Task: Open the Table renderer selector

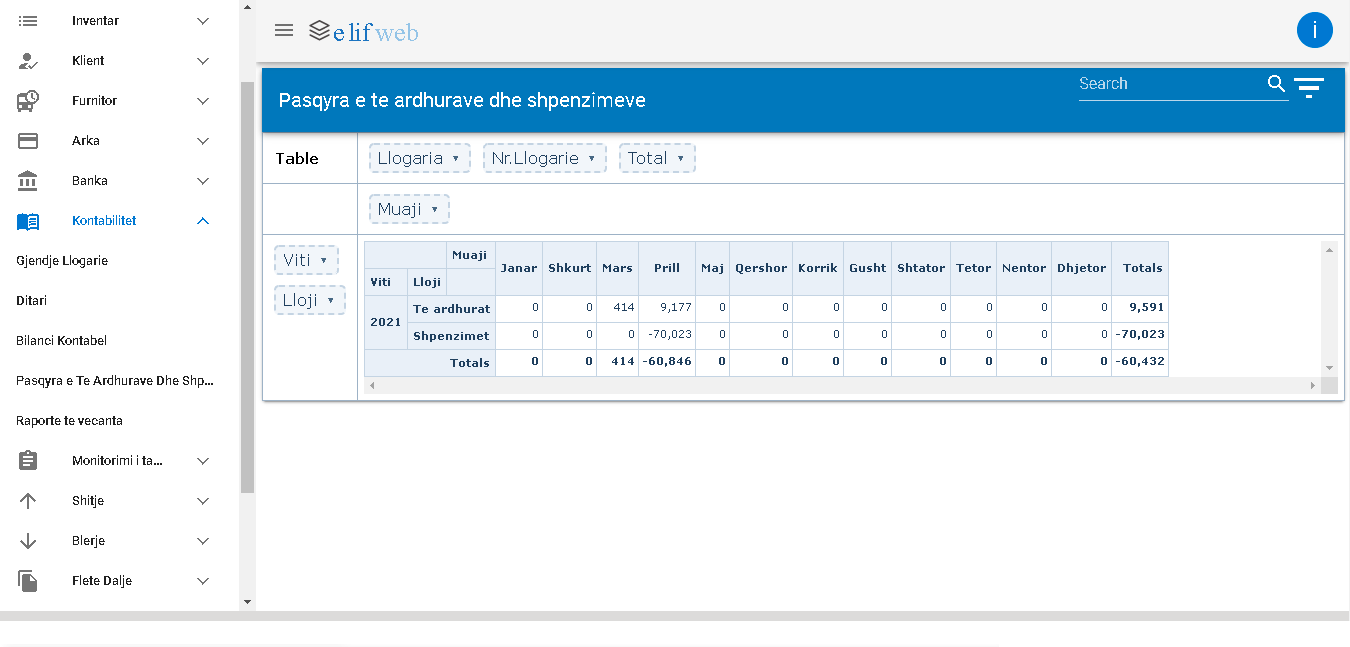Action: [297, 159]
